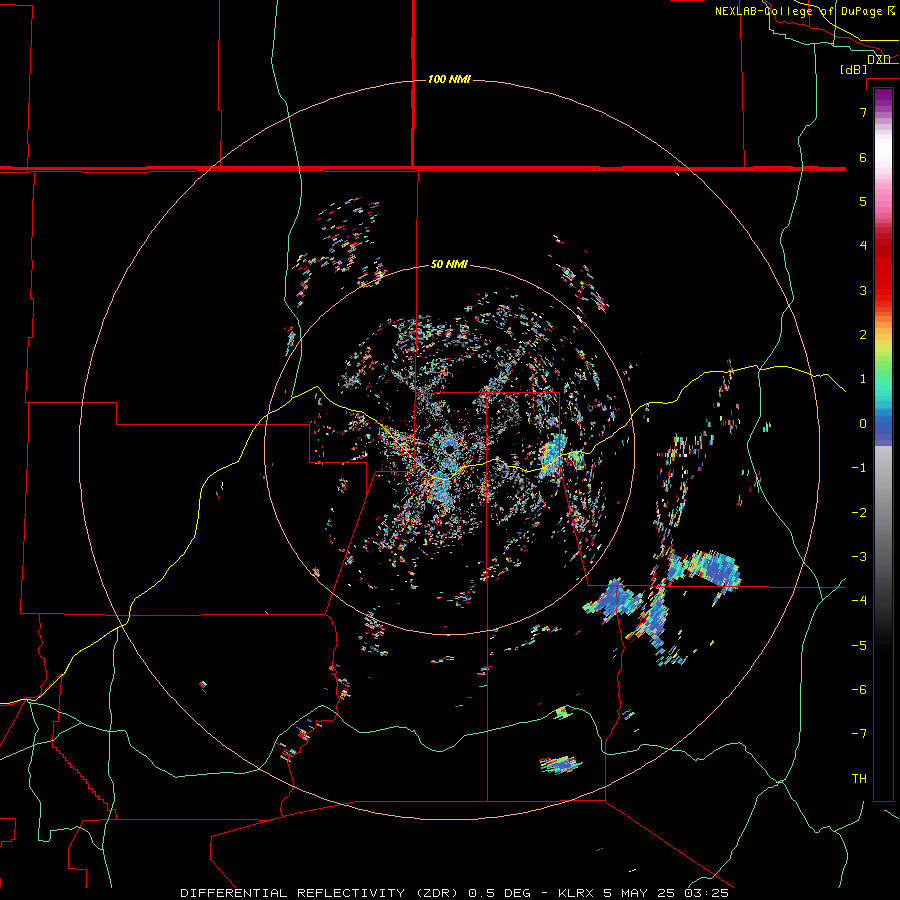Click the 6 value on the color scale
This screenshot has height=900, width=900.
pos(863,157)
